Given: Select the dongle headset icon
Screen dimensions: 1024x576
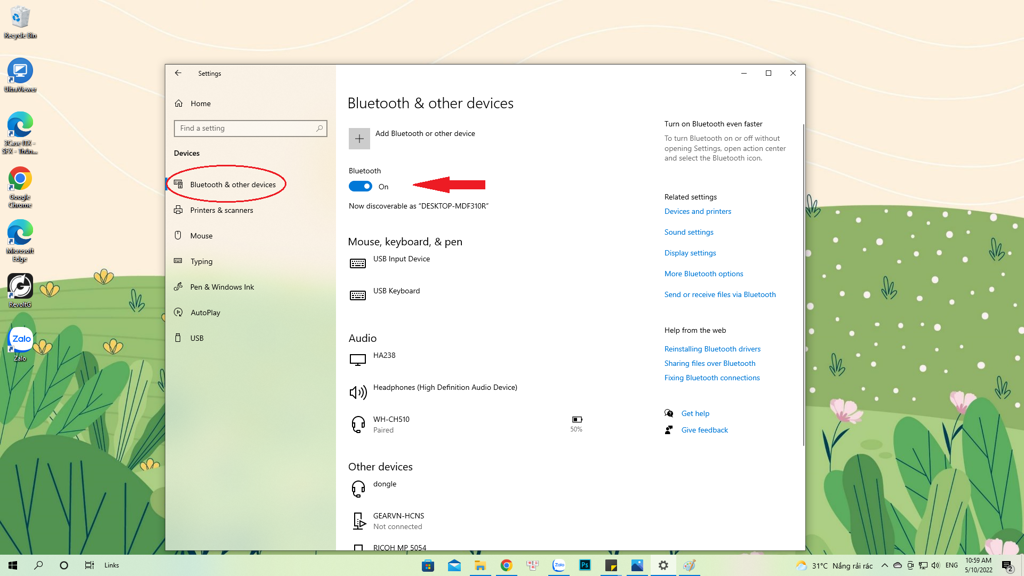Looking at the screenshot, I should [x=358, y=488].
